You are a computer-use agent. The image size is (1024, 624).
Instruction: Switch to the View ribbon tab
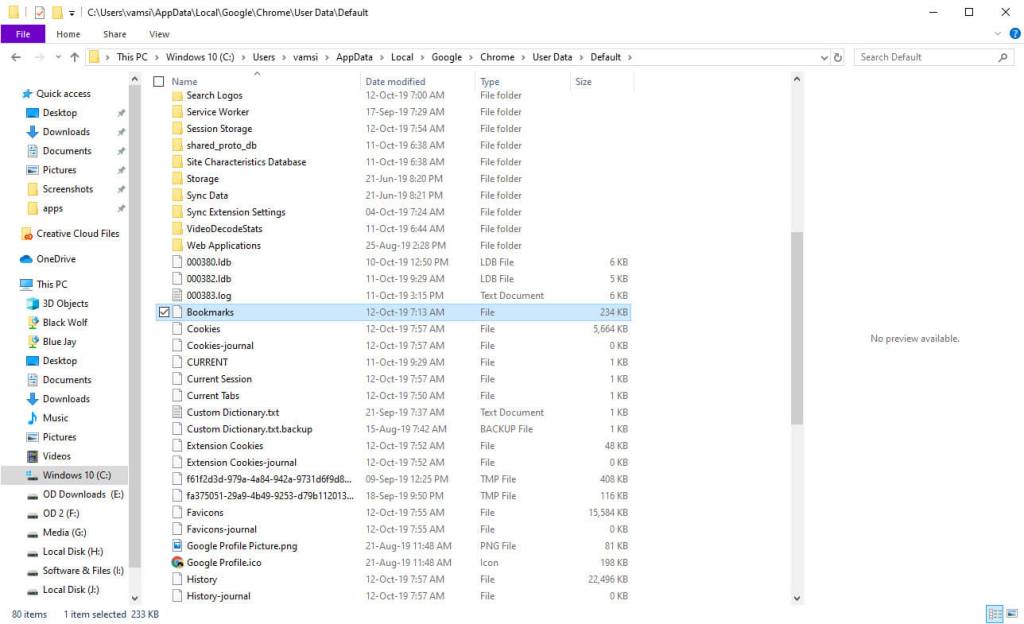pyautogui.click(x=159, y=33)
